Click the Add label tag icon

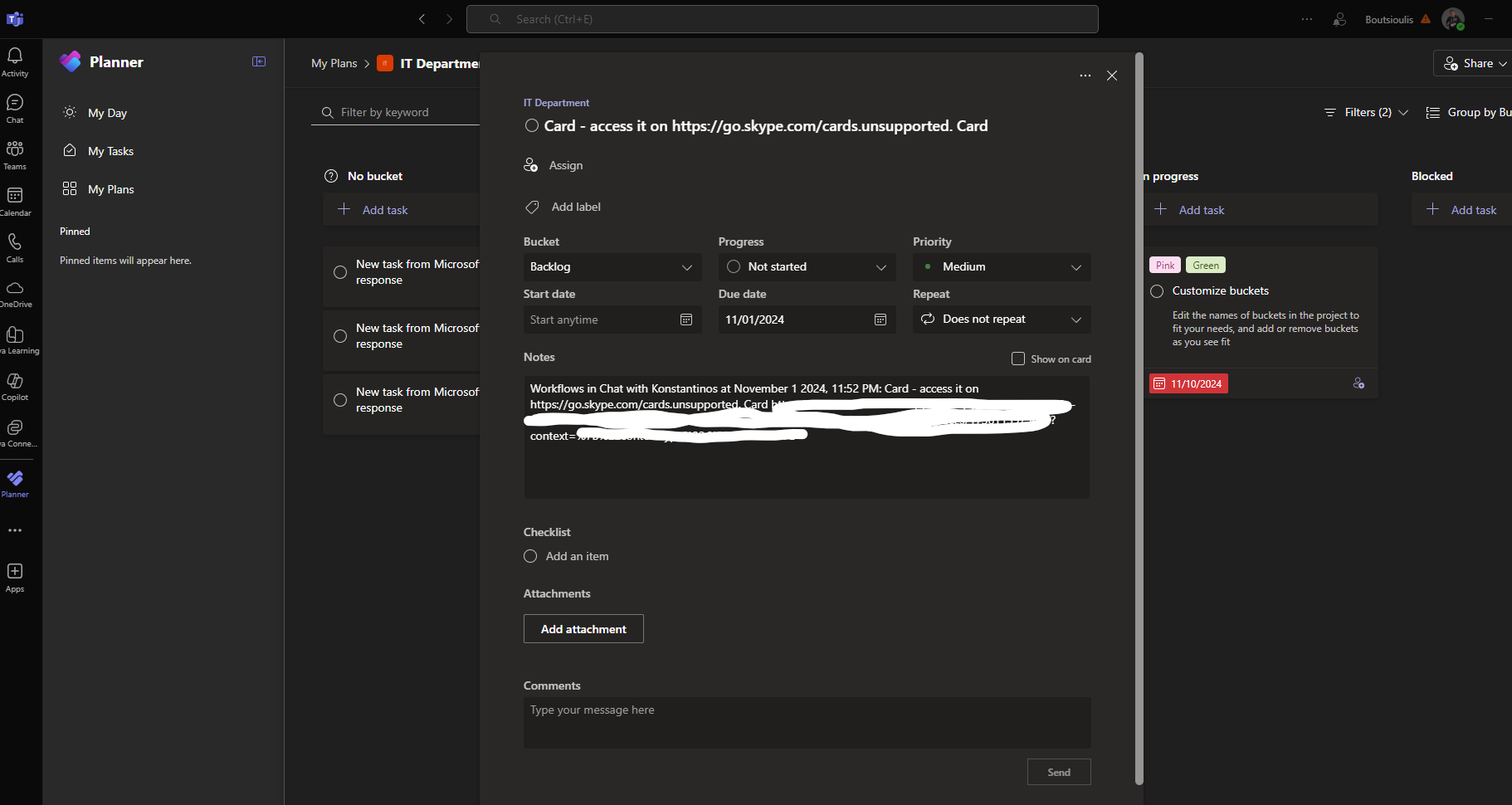click(532, 207)
